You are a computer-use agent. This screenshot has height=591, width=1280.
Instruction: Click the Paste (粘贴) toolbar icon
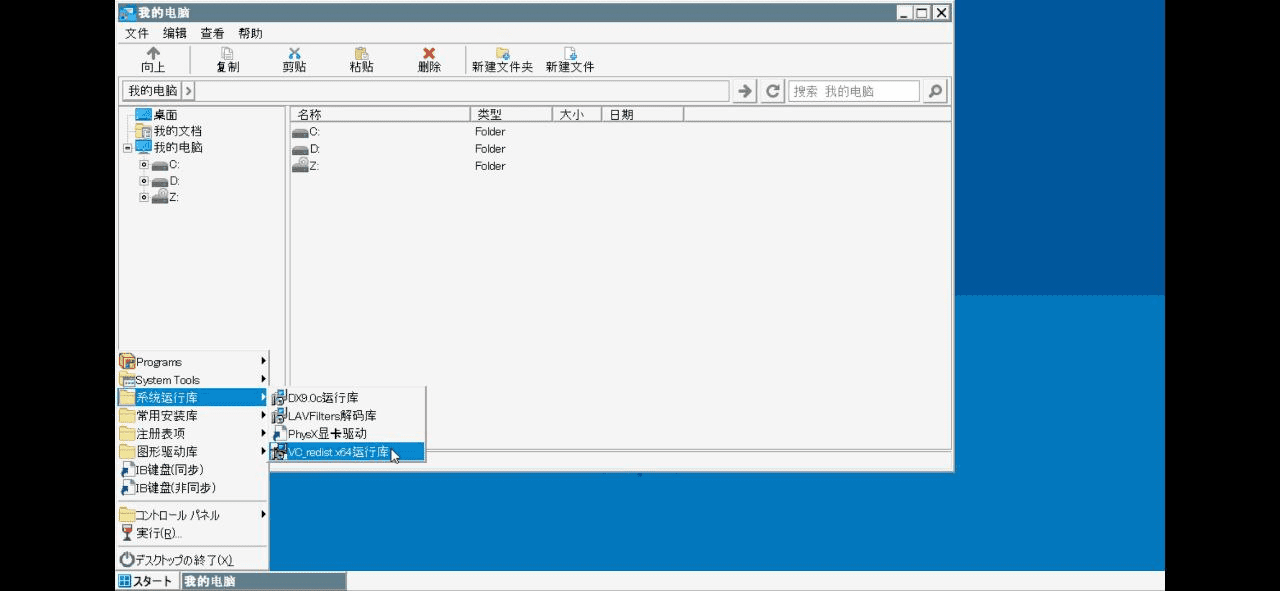(x=361, y=54)
